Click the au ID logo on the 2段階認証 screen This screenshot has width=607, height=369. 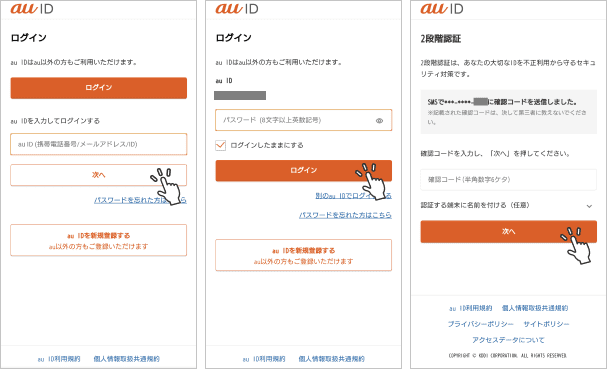click(x=442, y=9)
